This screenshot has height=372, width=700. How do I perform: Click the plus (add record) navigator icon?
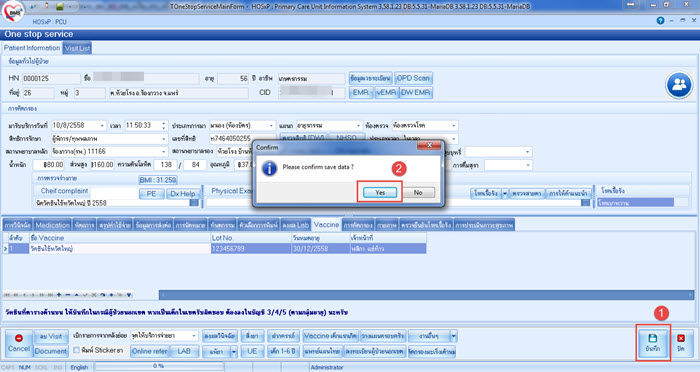pyautogui.click(x=59, y=295)
